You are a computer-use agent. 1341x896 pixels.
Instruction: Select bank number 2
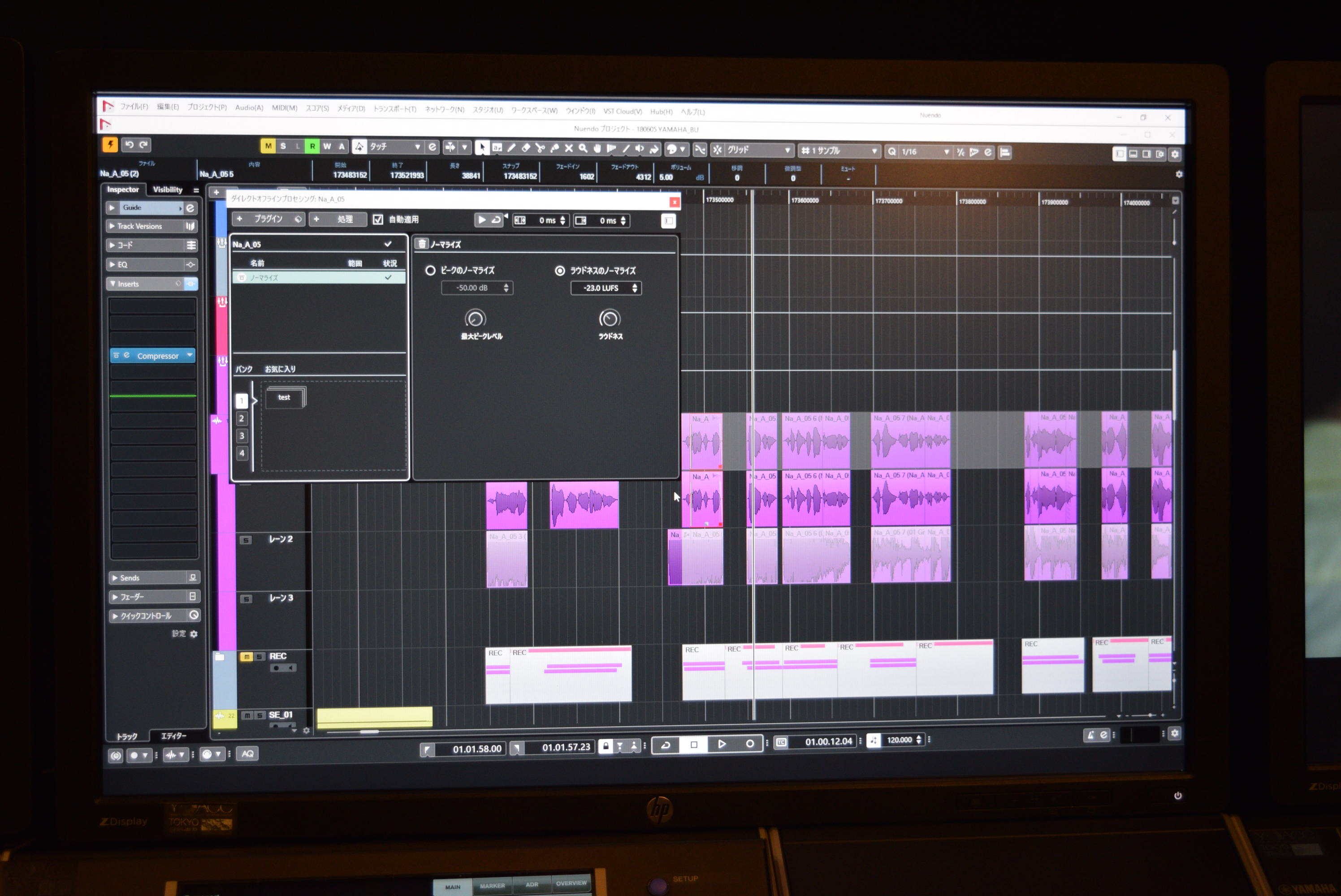point(241,418)
